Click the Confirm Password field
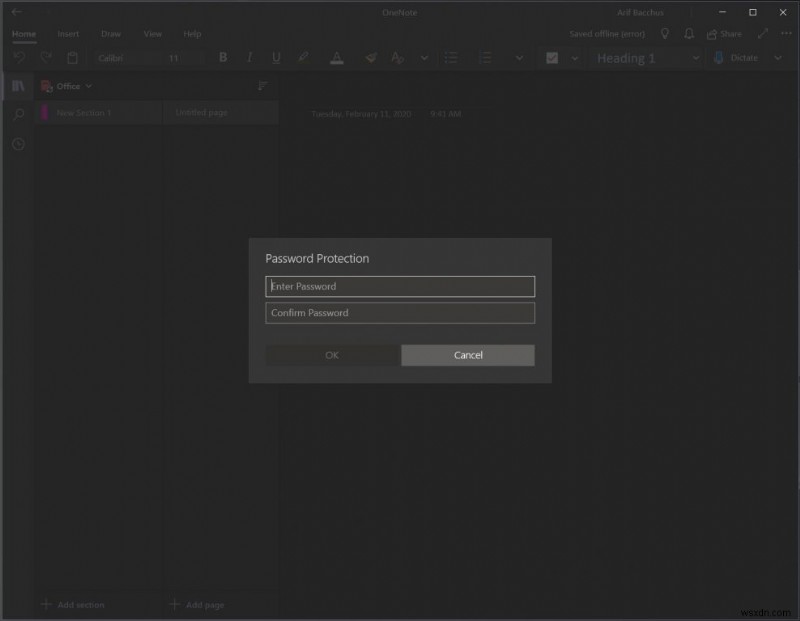 (400, 313)
